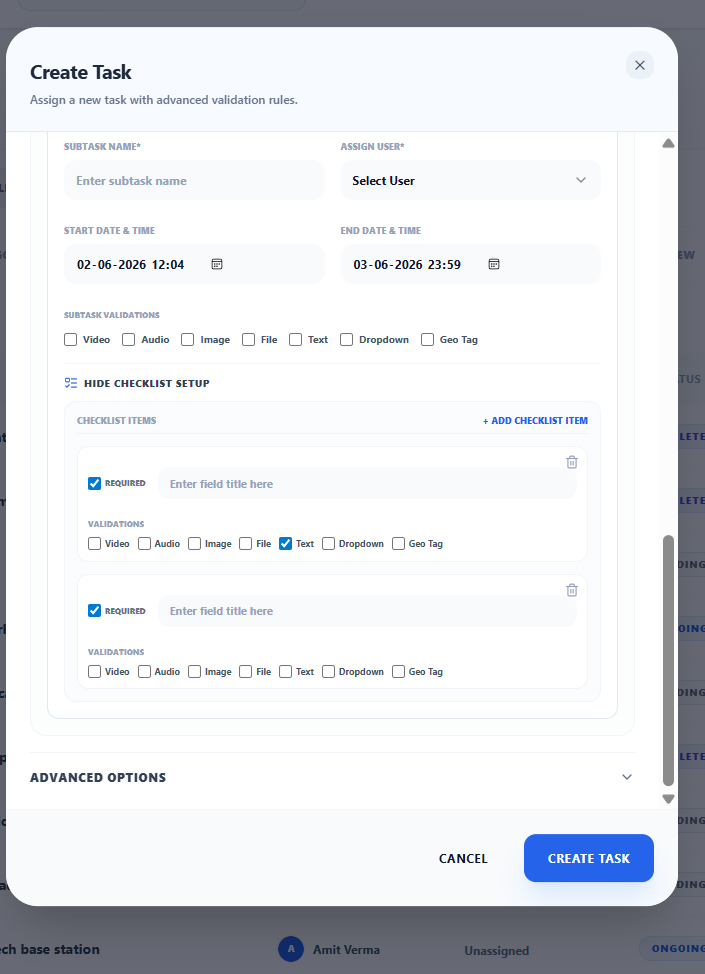Image resolution: width=705 pixels, height=974 pixels.
Task: Click in the Subtask Name input field
Action: pyautogui.click(x=194, y=181)
